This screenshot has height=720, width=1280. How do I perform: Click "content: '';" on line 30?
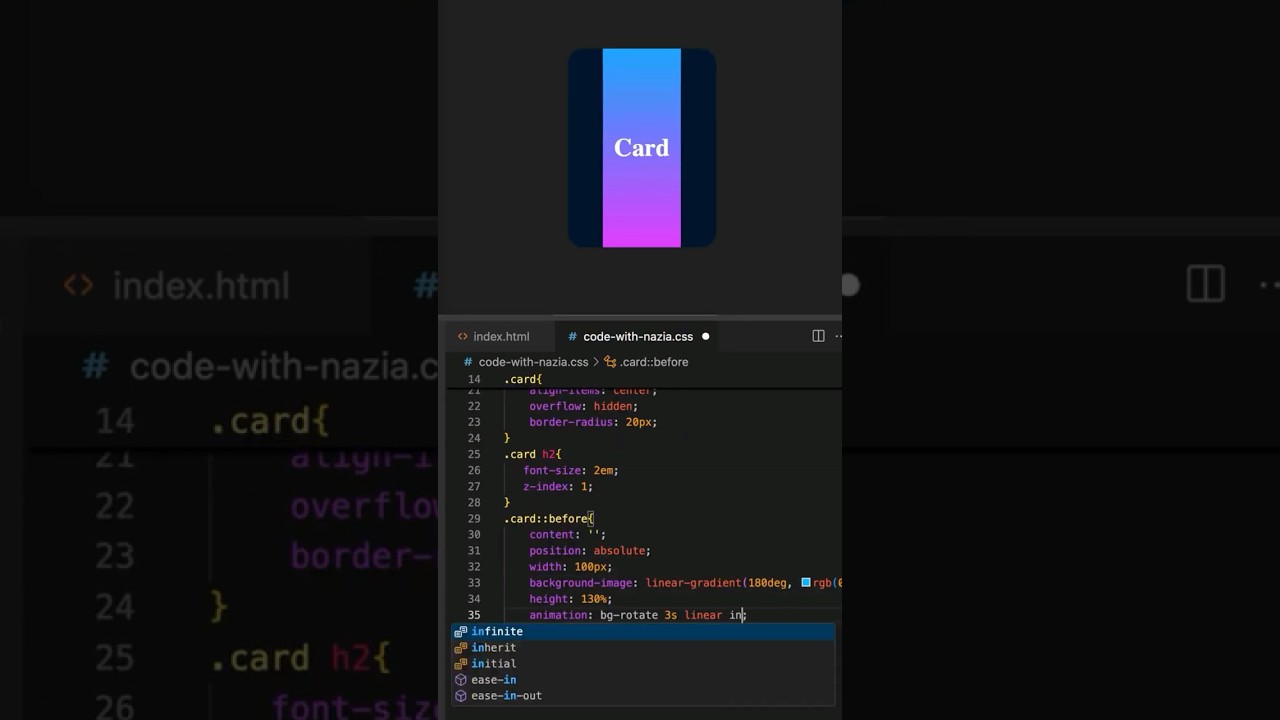click(567, 535)
